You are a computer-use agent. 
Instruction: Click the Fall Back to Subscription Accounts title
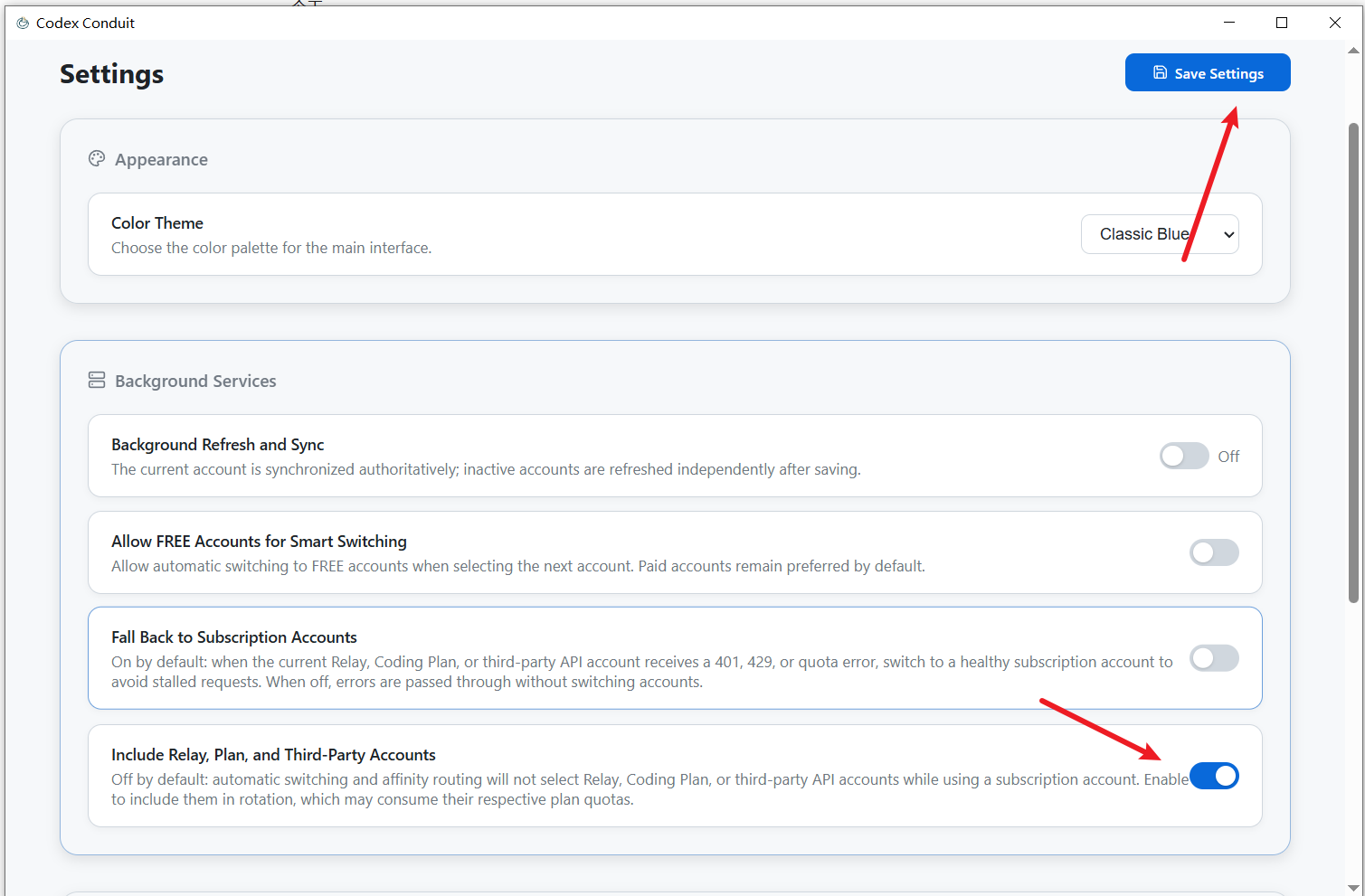pos(234,637)
